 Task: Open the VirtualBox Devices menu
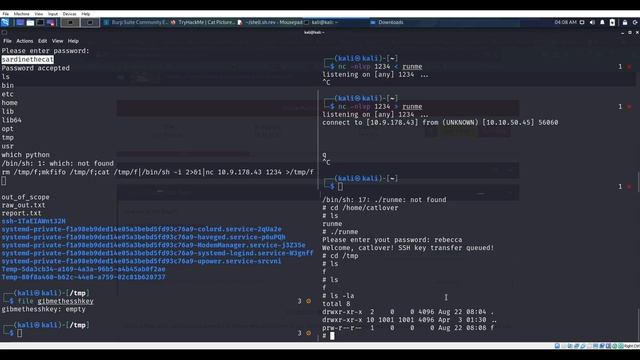coord(69,14)
